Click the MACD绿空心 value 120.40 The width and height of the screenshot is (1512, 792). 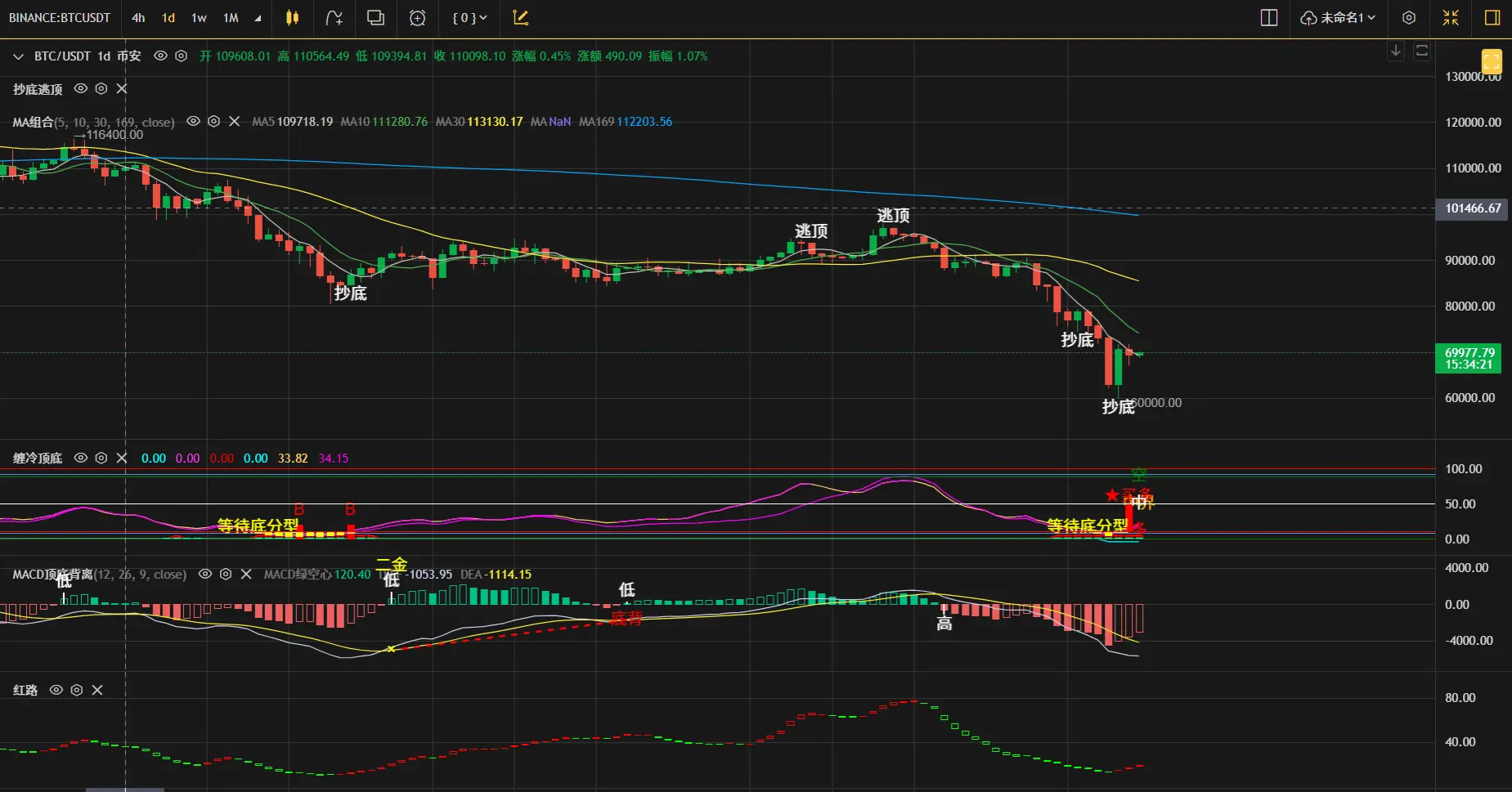(352, 575)
